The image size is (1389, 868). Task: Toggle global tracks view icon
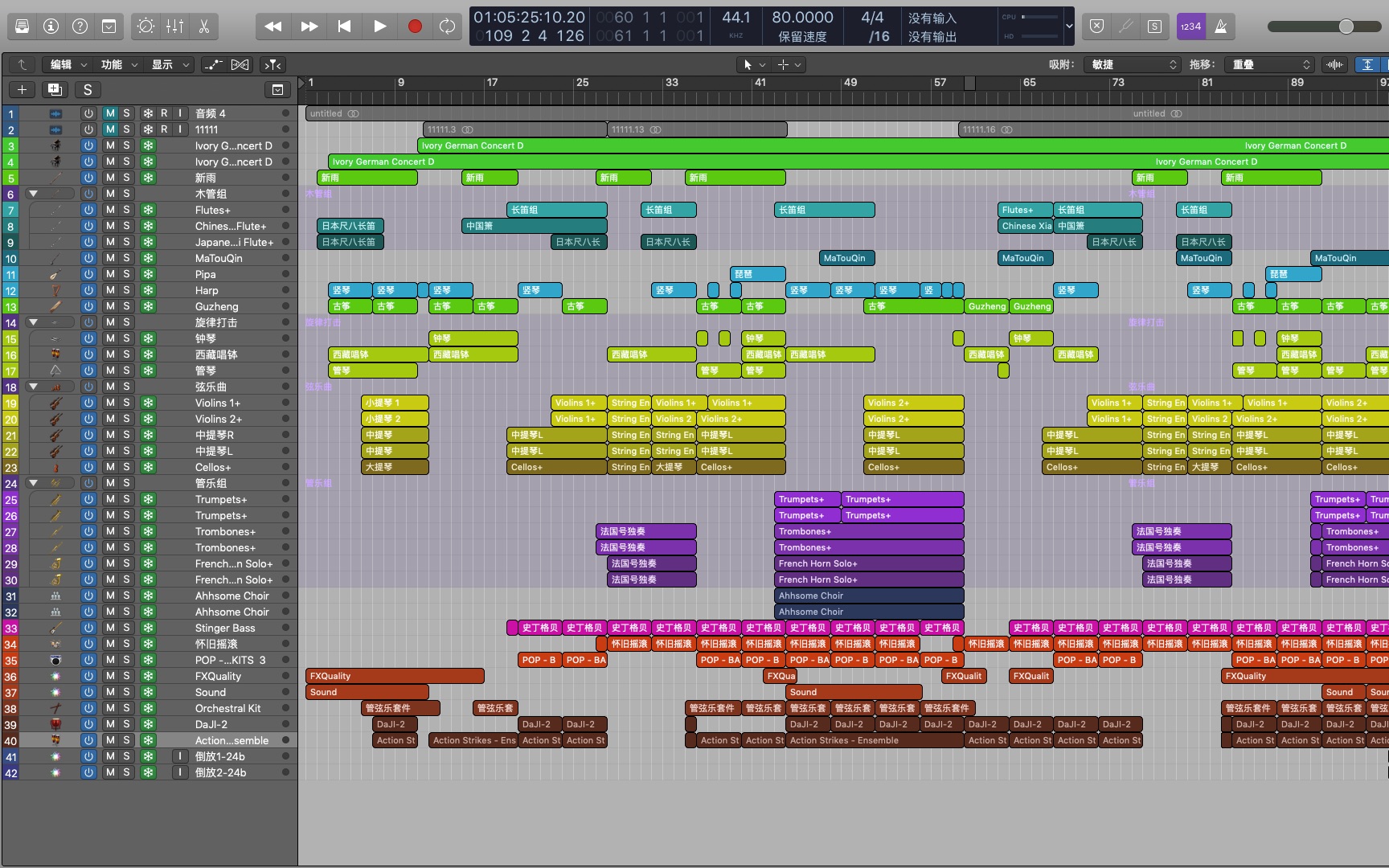point(277,89)
